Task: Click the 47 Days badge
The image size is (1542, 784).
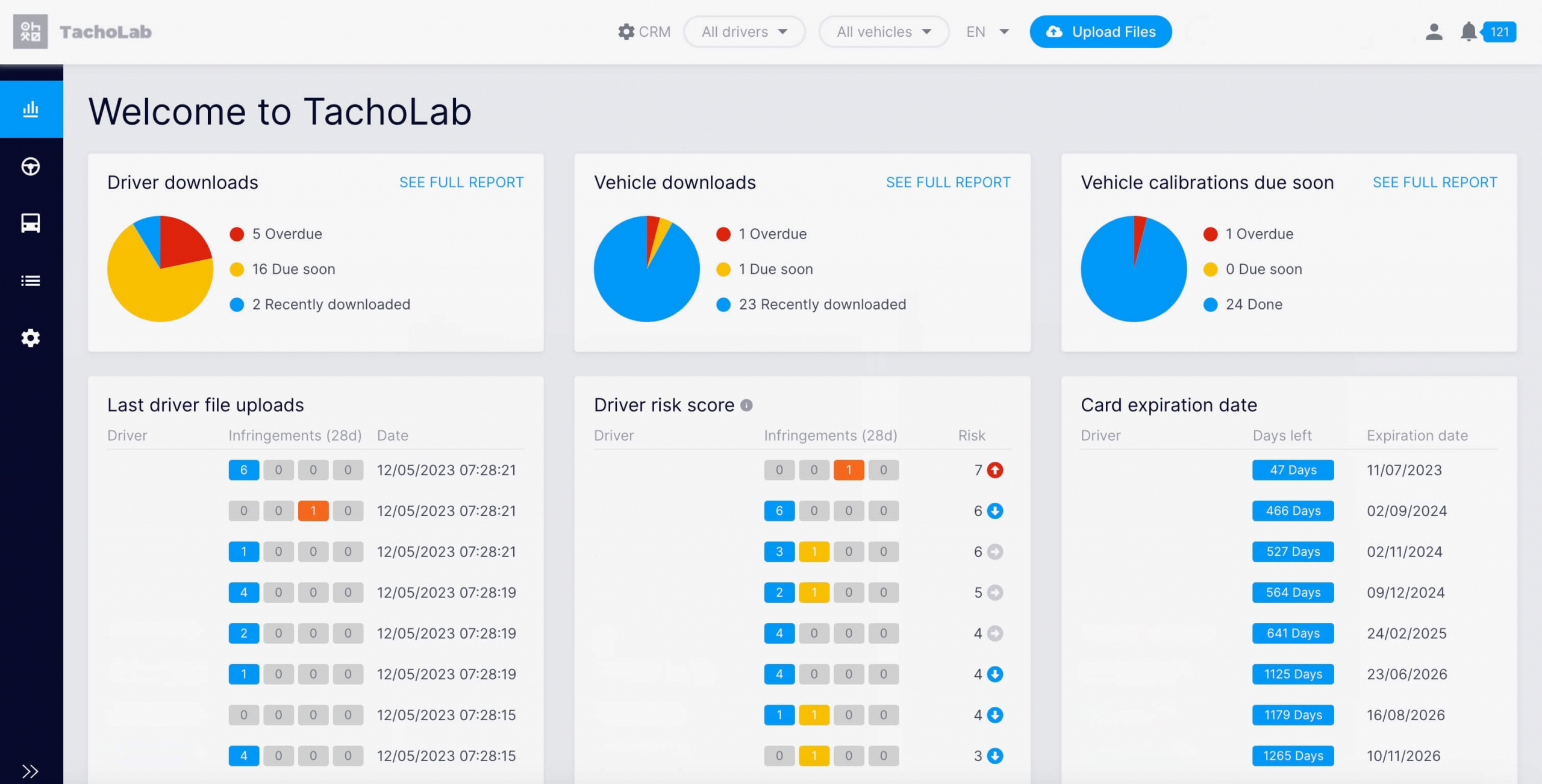Action: pyautogui.click(x=1293, y=470)
